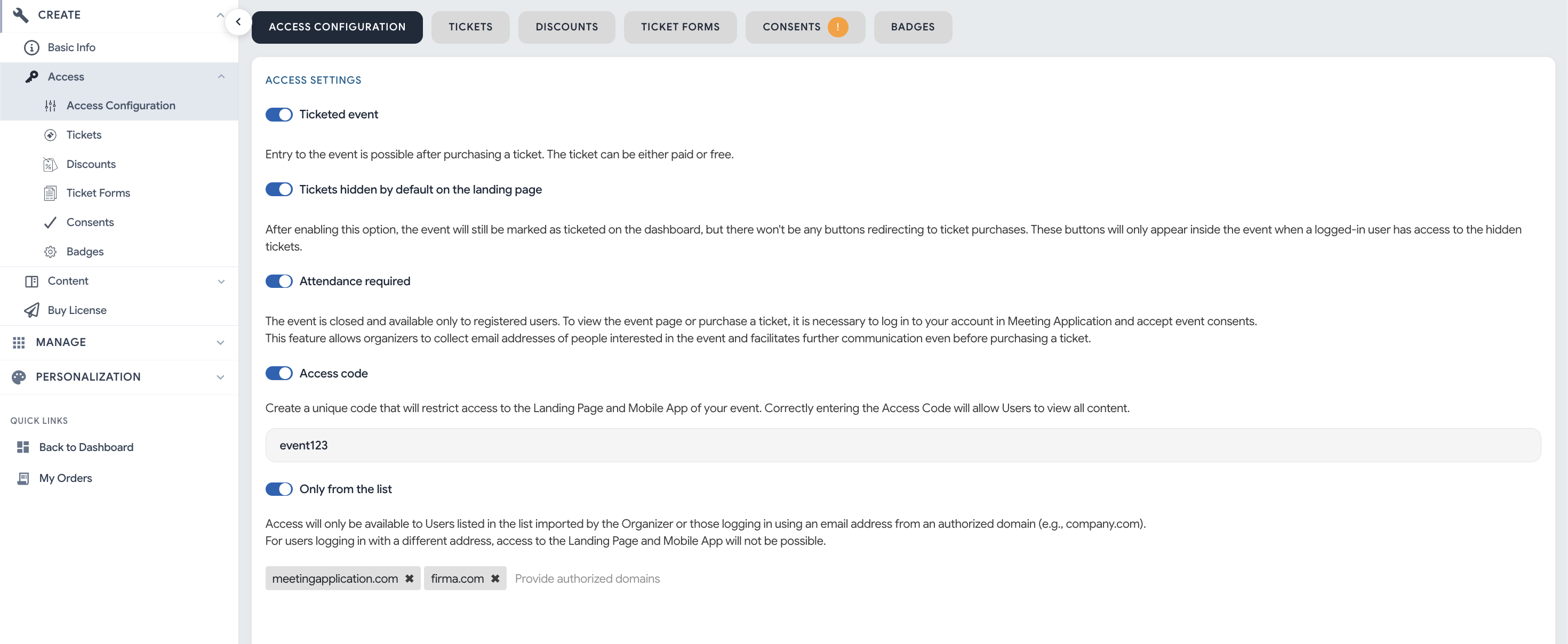Open the CONSENTS tab
The width and height of the screenshot is (1568, 644).
pos(791,27)
